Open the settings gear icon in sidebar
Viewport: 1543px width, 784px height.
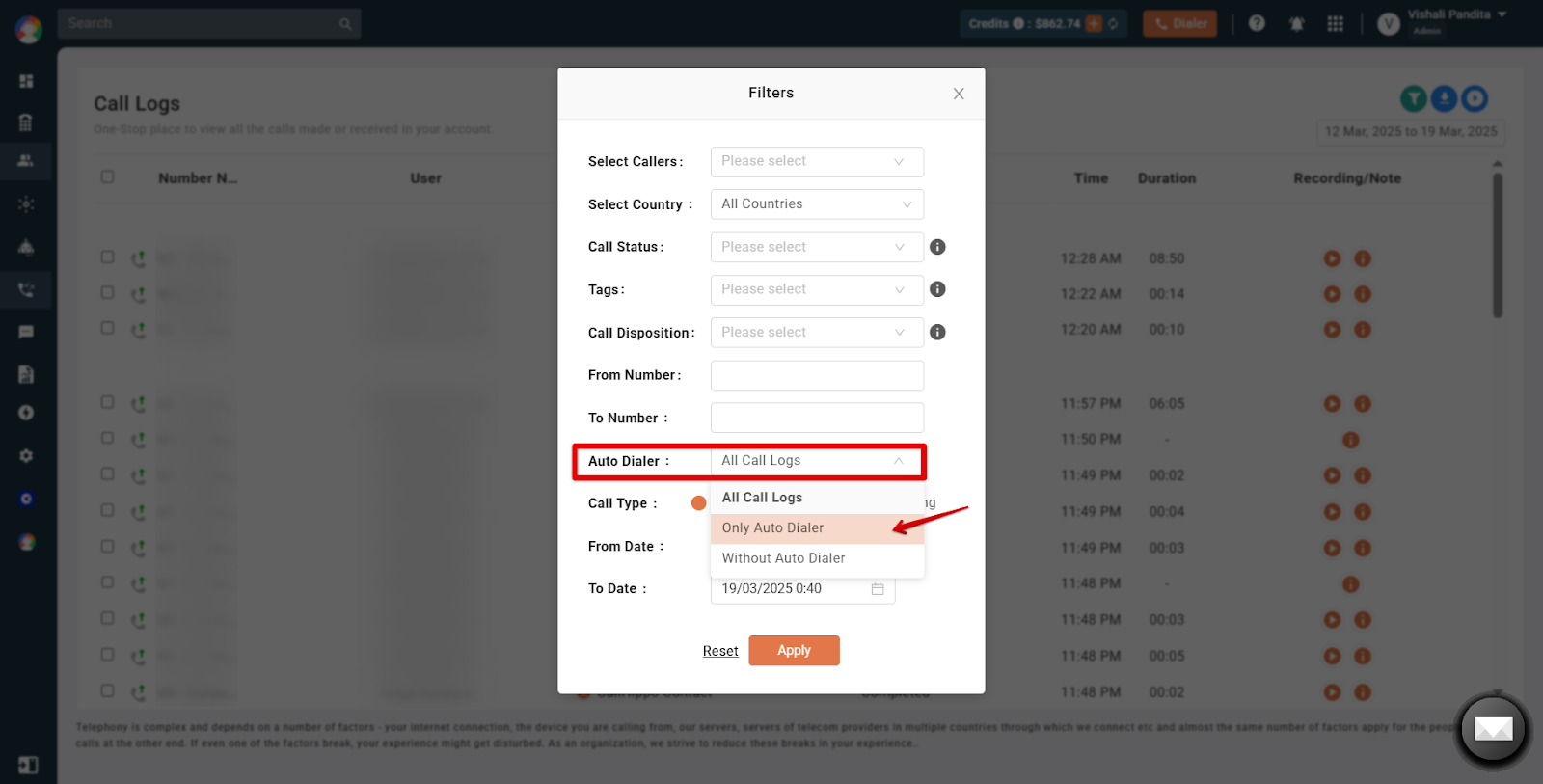[x=26, y=455]
